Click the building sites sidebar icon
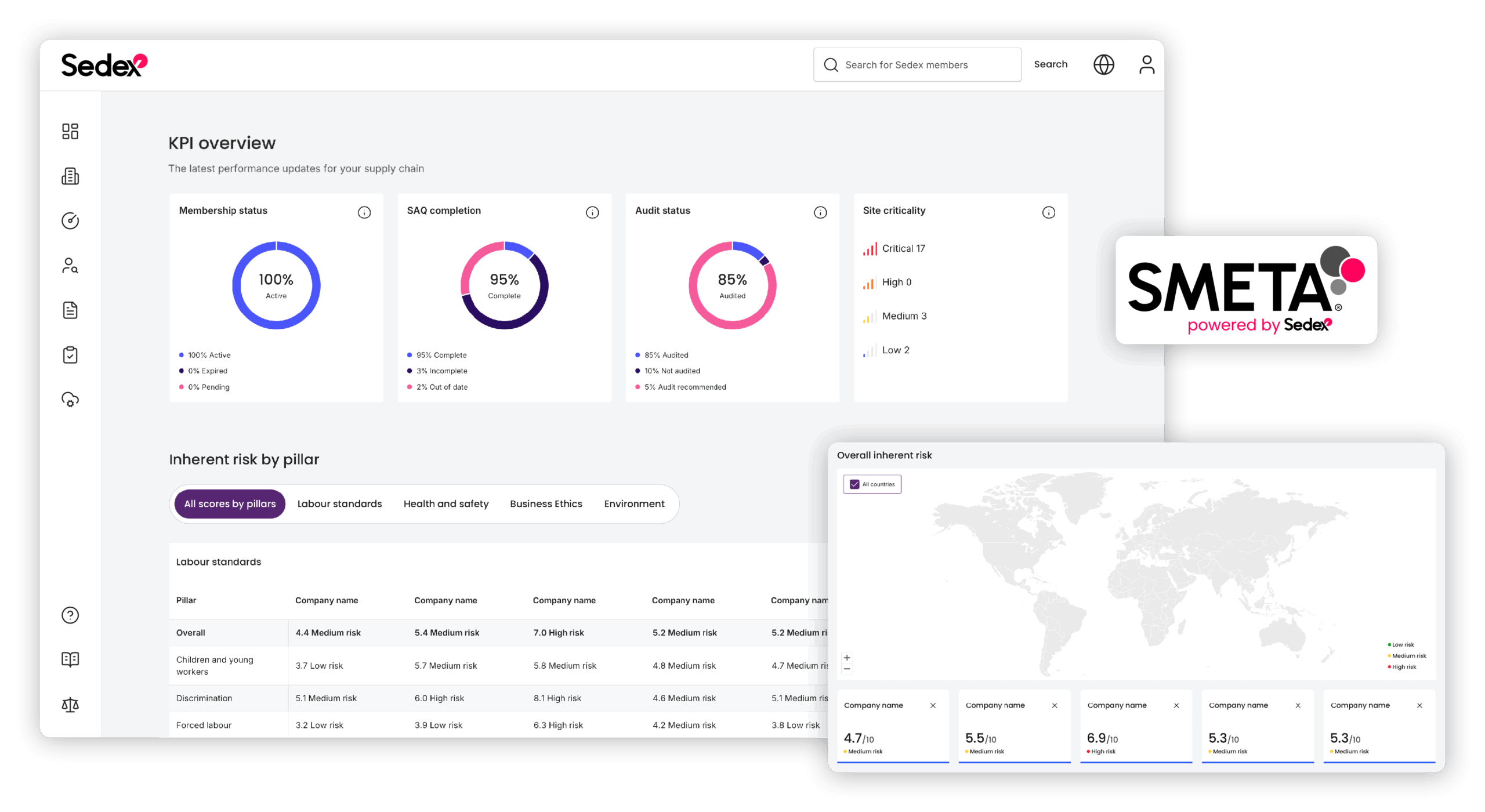 70,176
